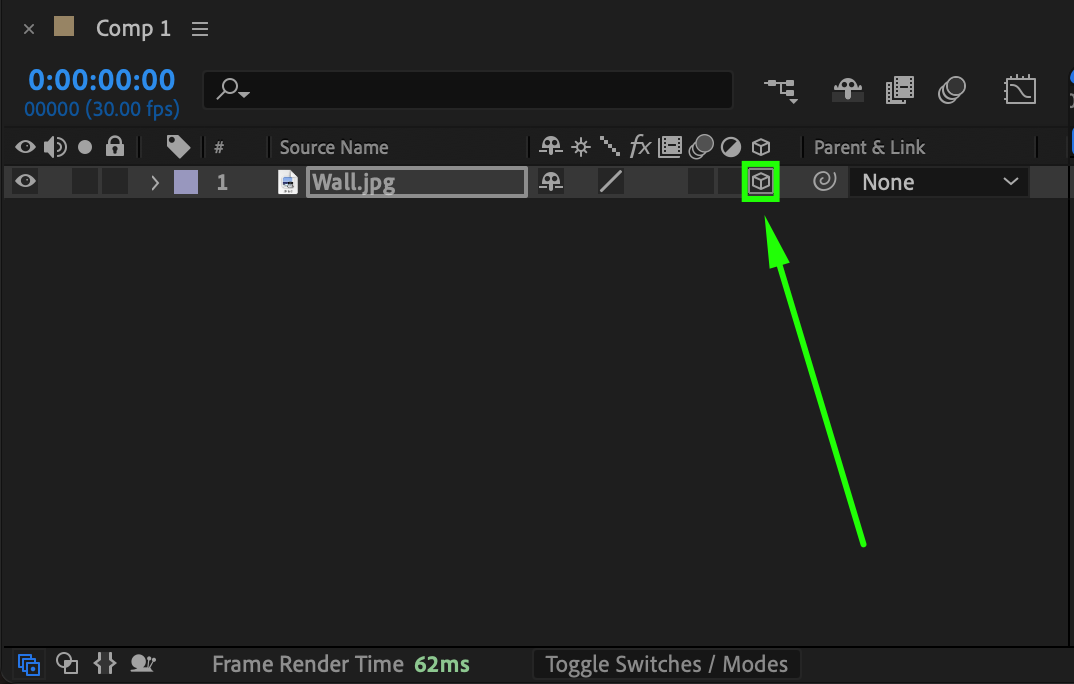Enable Motion Blur composition switch
Viewport: 1074px width, 684px height.
(x=952, y=90)
